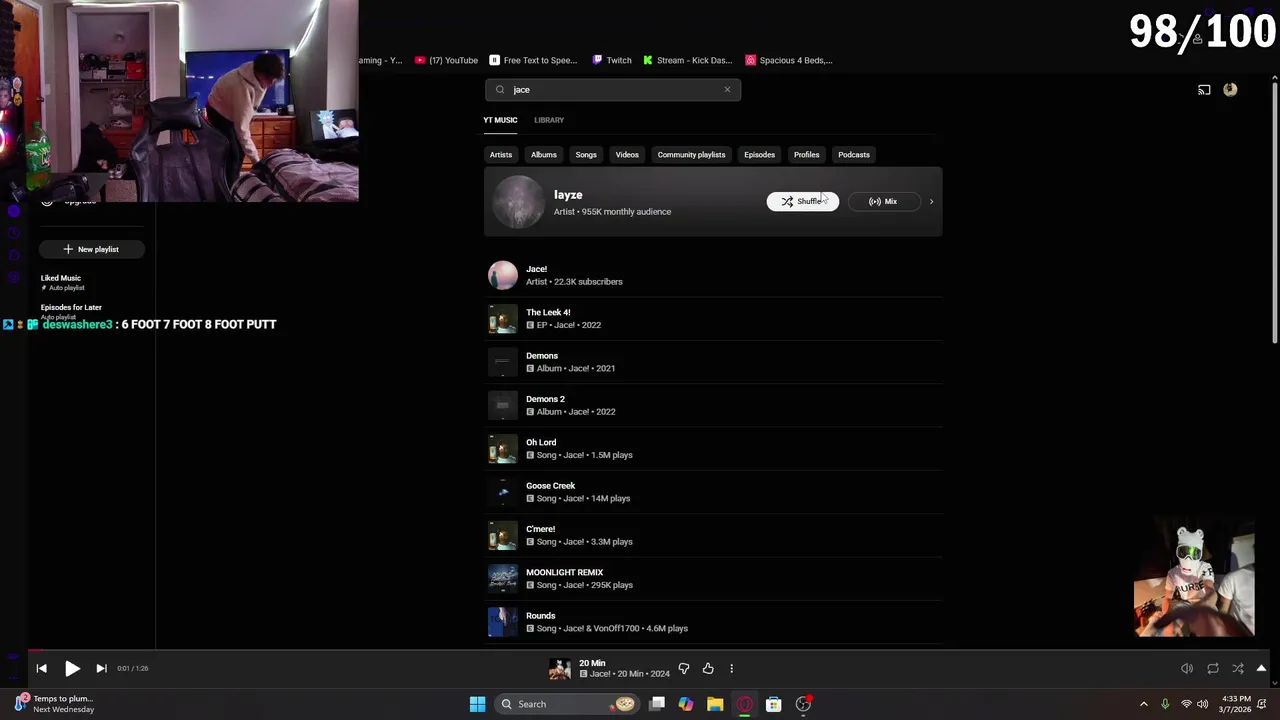Filter results by Community playlists
The width and height of the screenshot is (1280, 720).
[691, 155]
